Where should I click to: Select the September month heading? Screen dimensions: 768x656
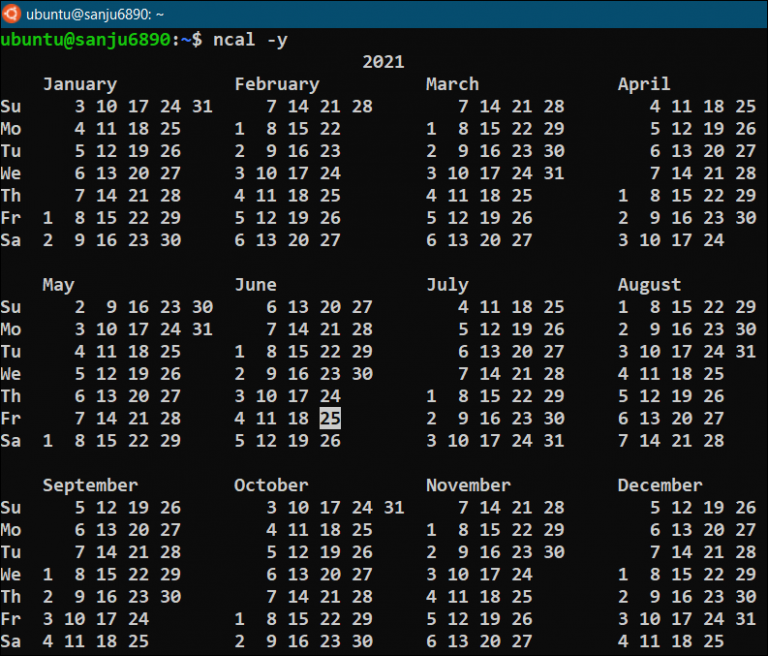click(x=91, y=485)
